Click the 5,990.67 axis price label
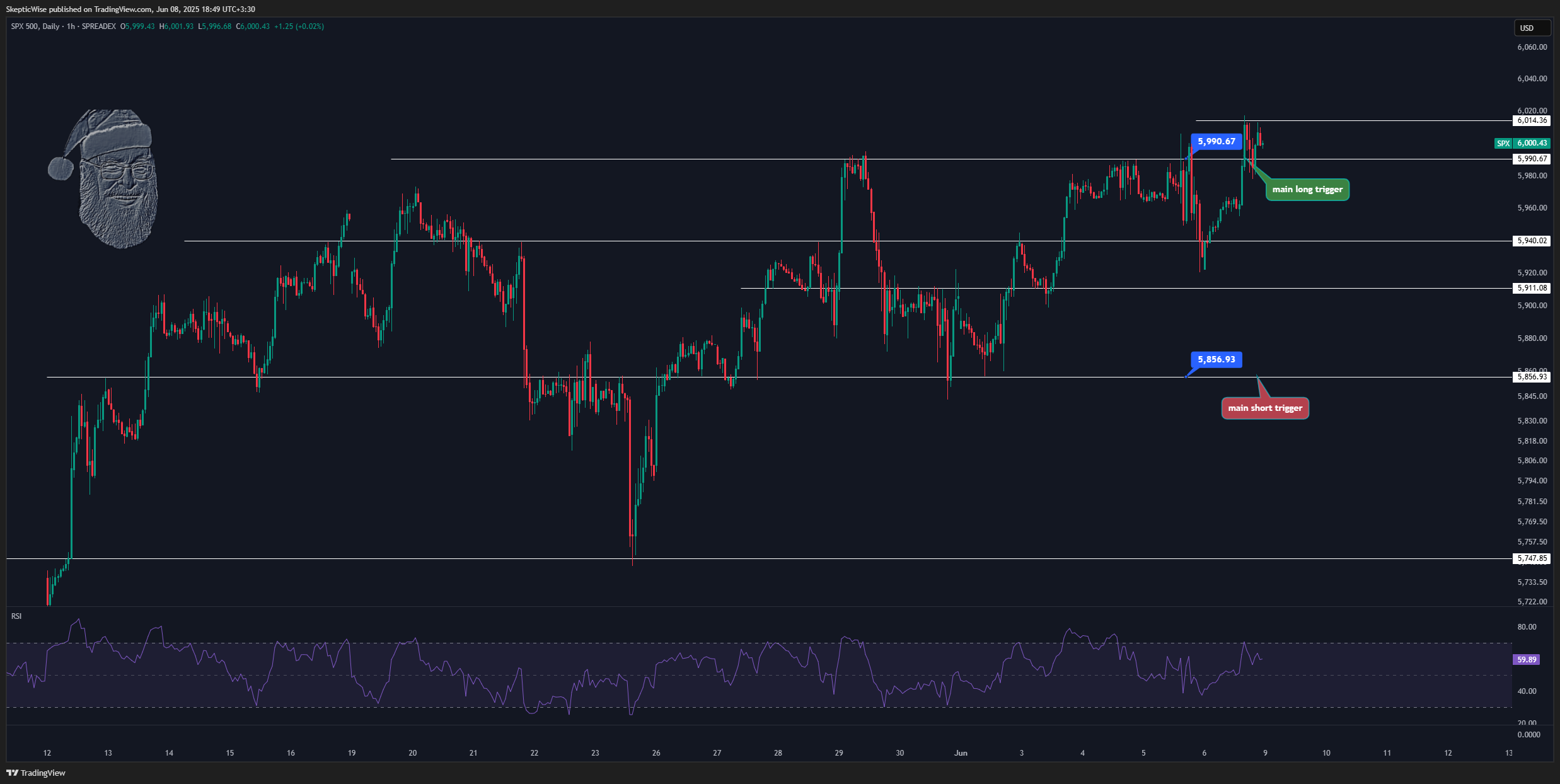This screenshot has height=784, width=1560. coord(1532,159)
